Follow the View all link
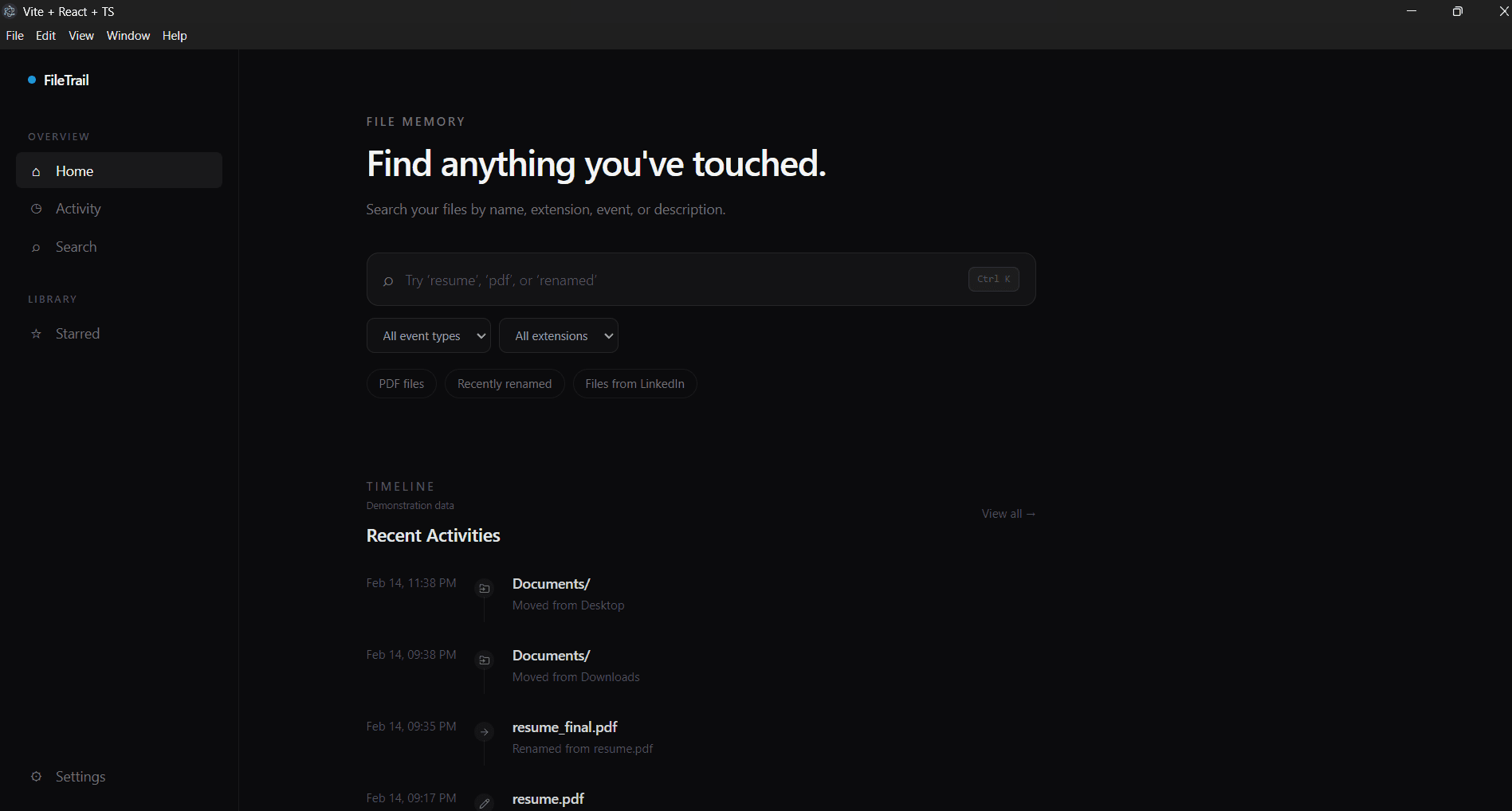The height and width of the screenshot is (811, 1512). [1008, 514]
